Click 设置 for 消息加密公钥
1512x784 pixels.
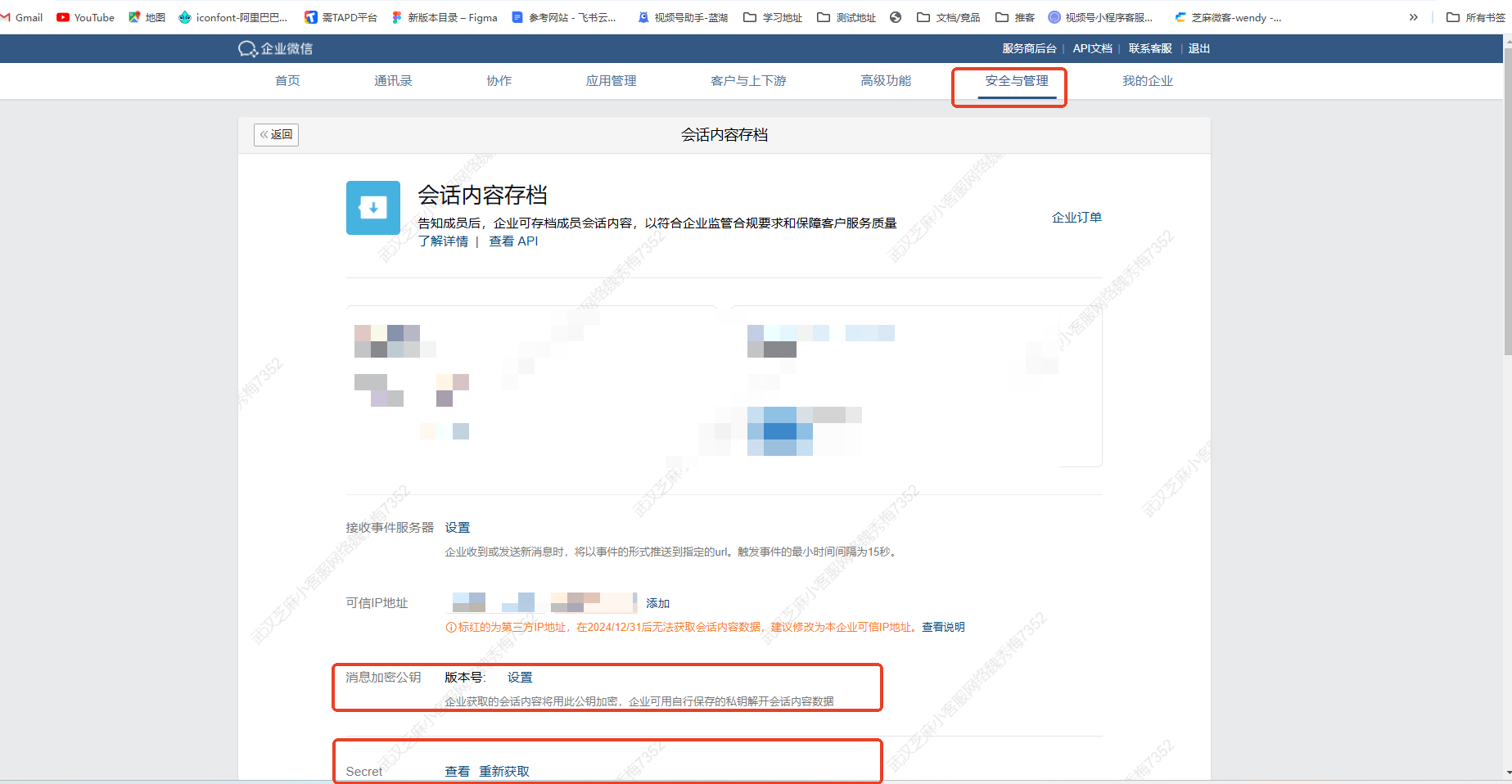[x=520, y=677]
